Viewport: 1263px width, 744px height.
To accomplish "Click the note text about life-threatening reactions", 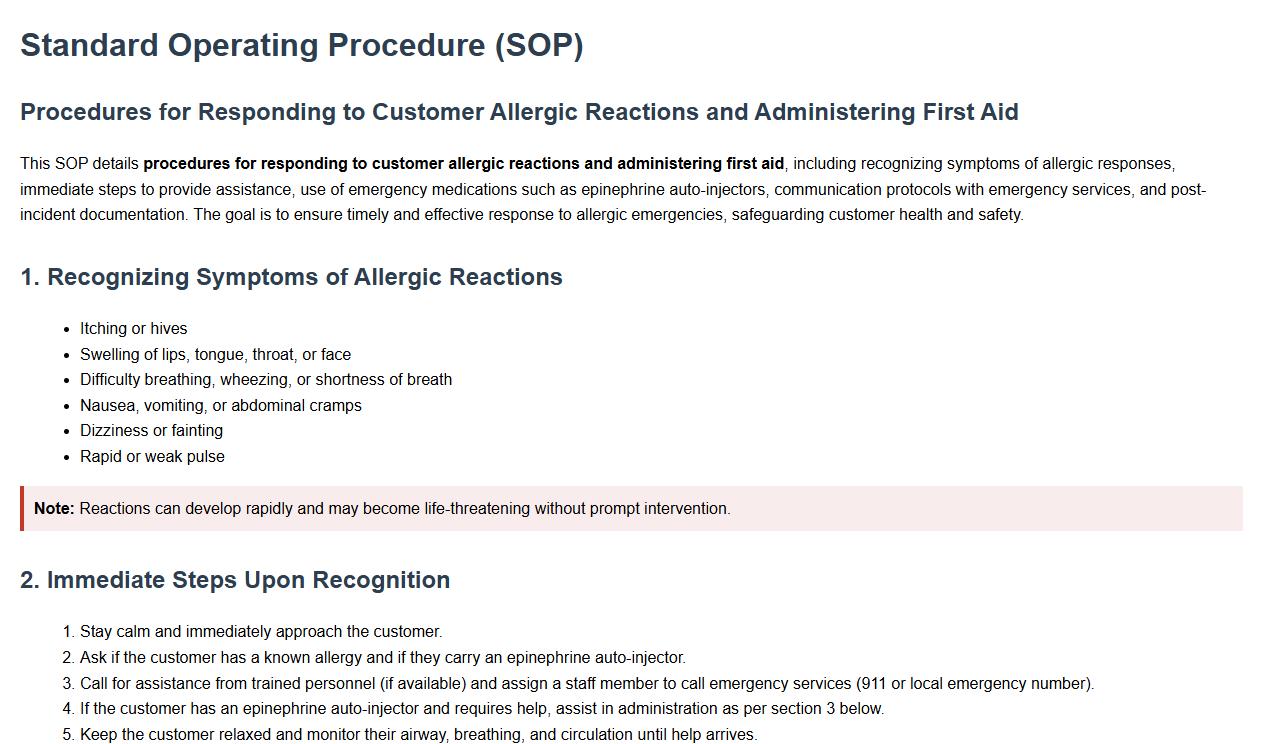I will point(405,509).
